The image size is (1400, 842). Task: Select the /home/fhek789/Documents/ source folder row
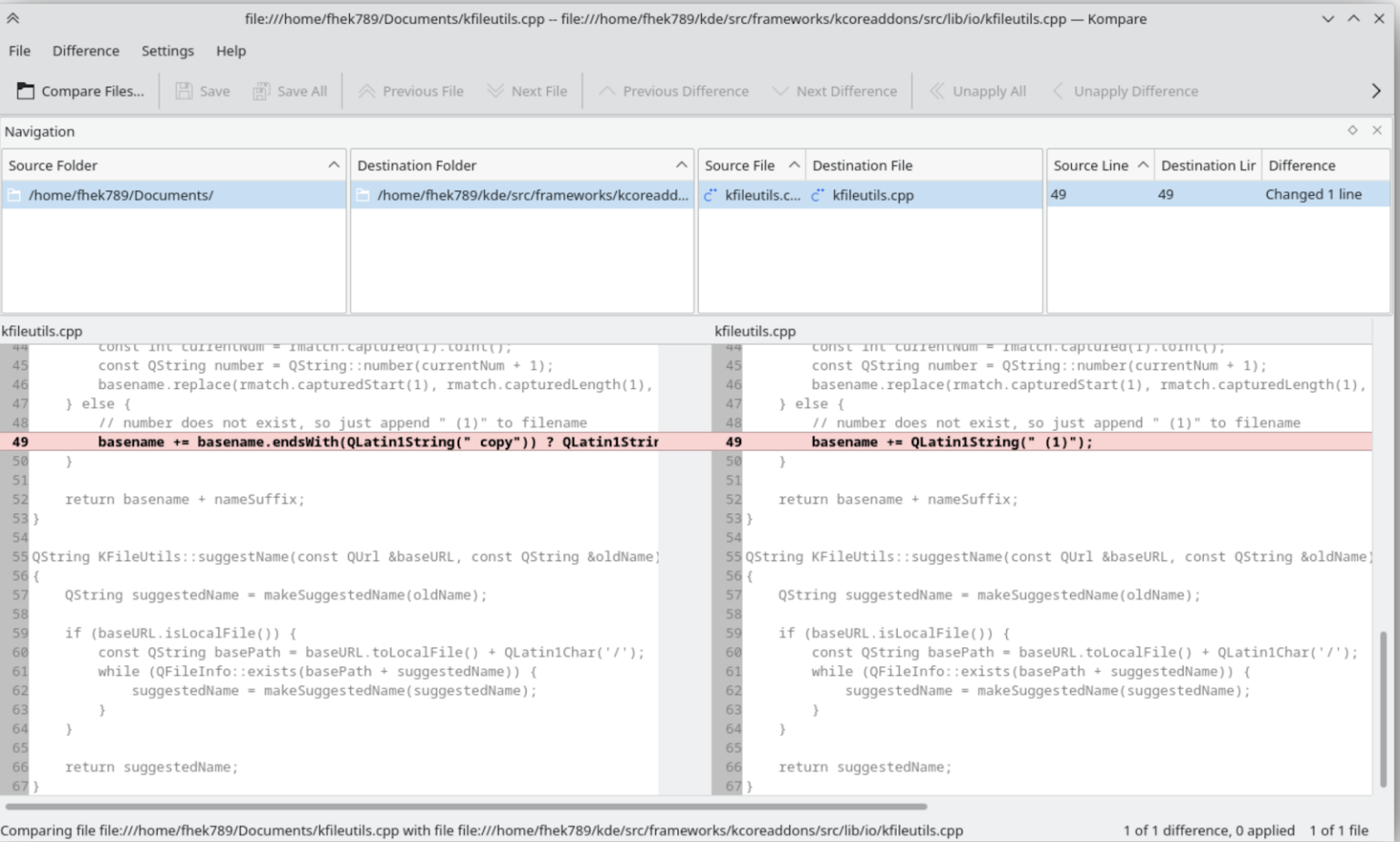pos(120,195)
